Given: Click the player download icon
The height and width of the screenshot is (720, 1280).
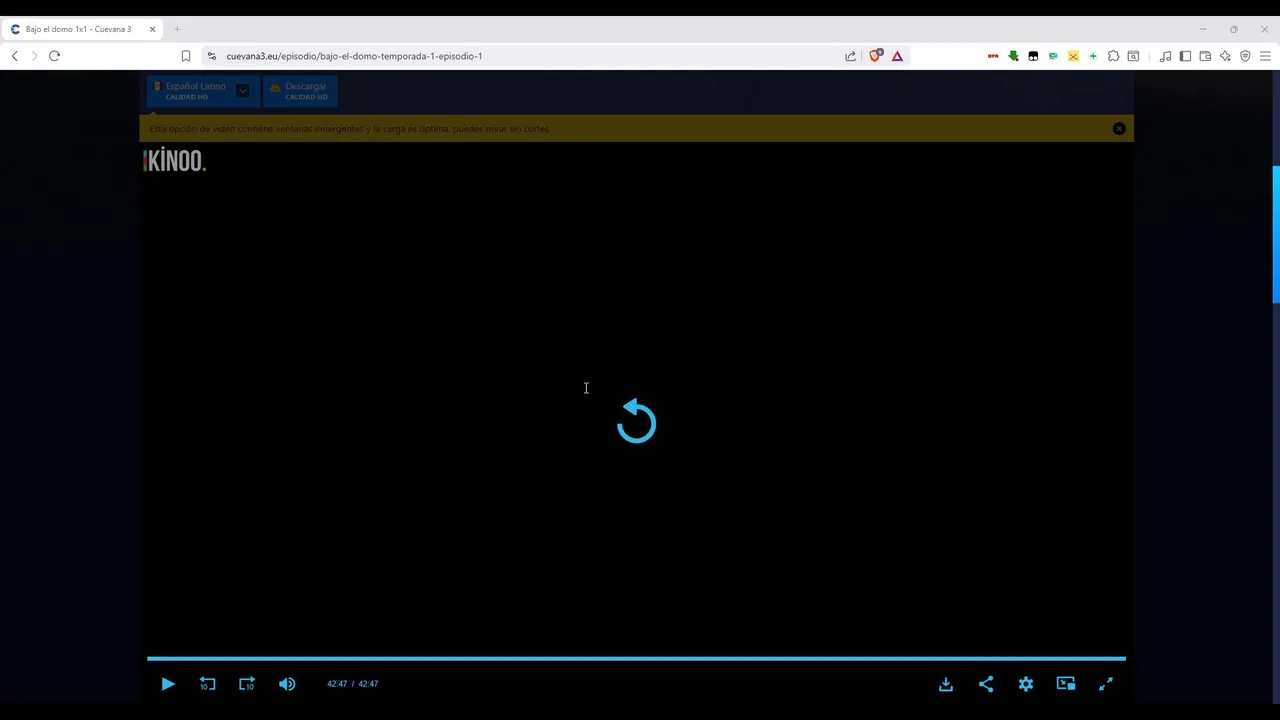Looking at the screenshot, I should click(x=946, y=684).
